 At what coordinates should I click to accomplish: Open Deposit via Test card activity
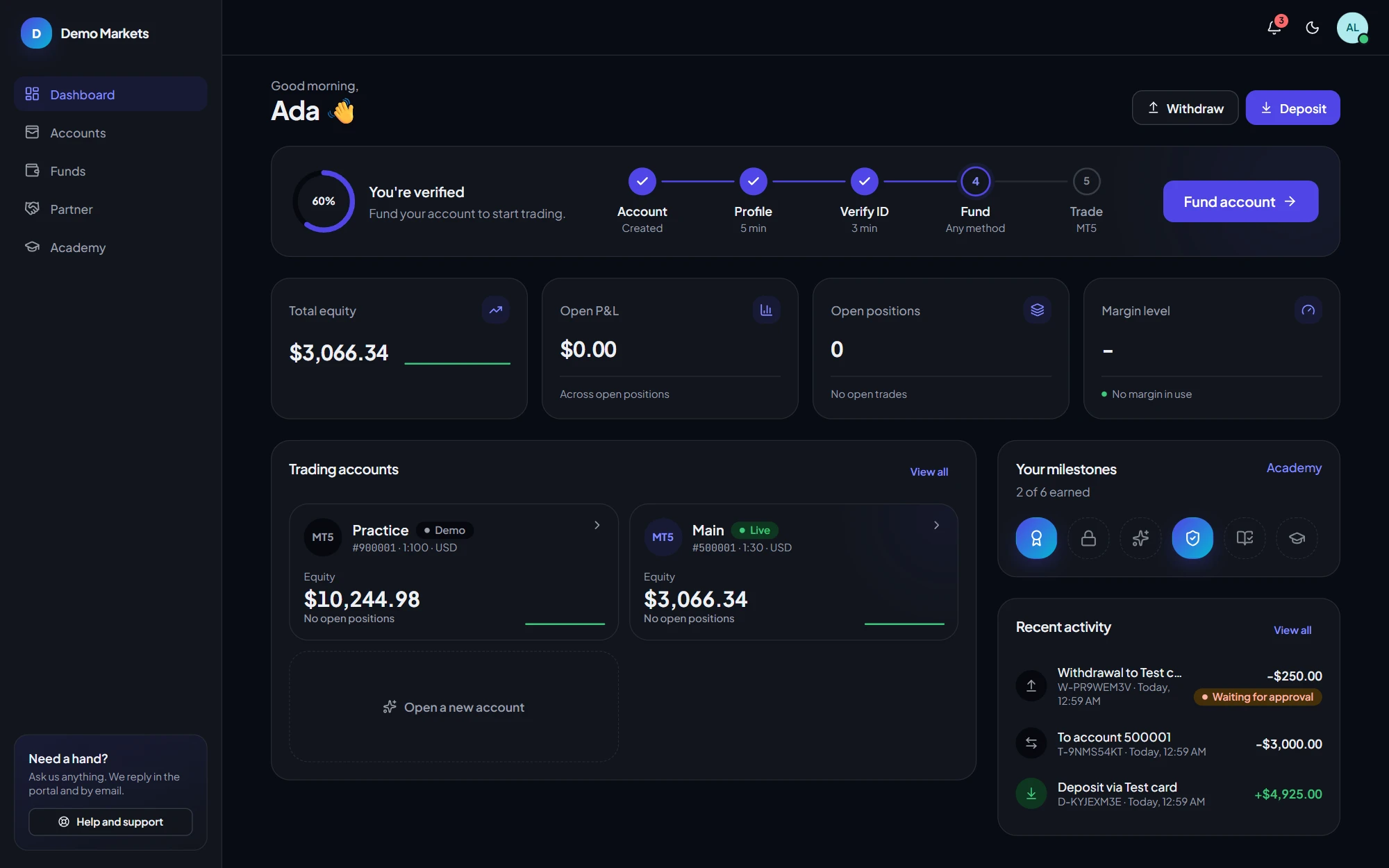[x=1169, y=794]
